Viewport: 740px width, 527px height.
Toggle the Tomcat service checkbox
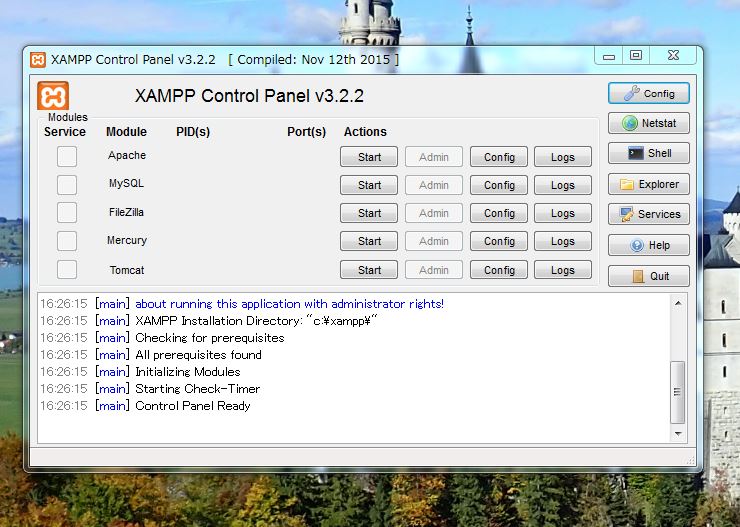66,270
